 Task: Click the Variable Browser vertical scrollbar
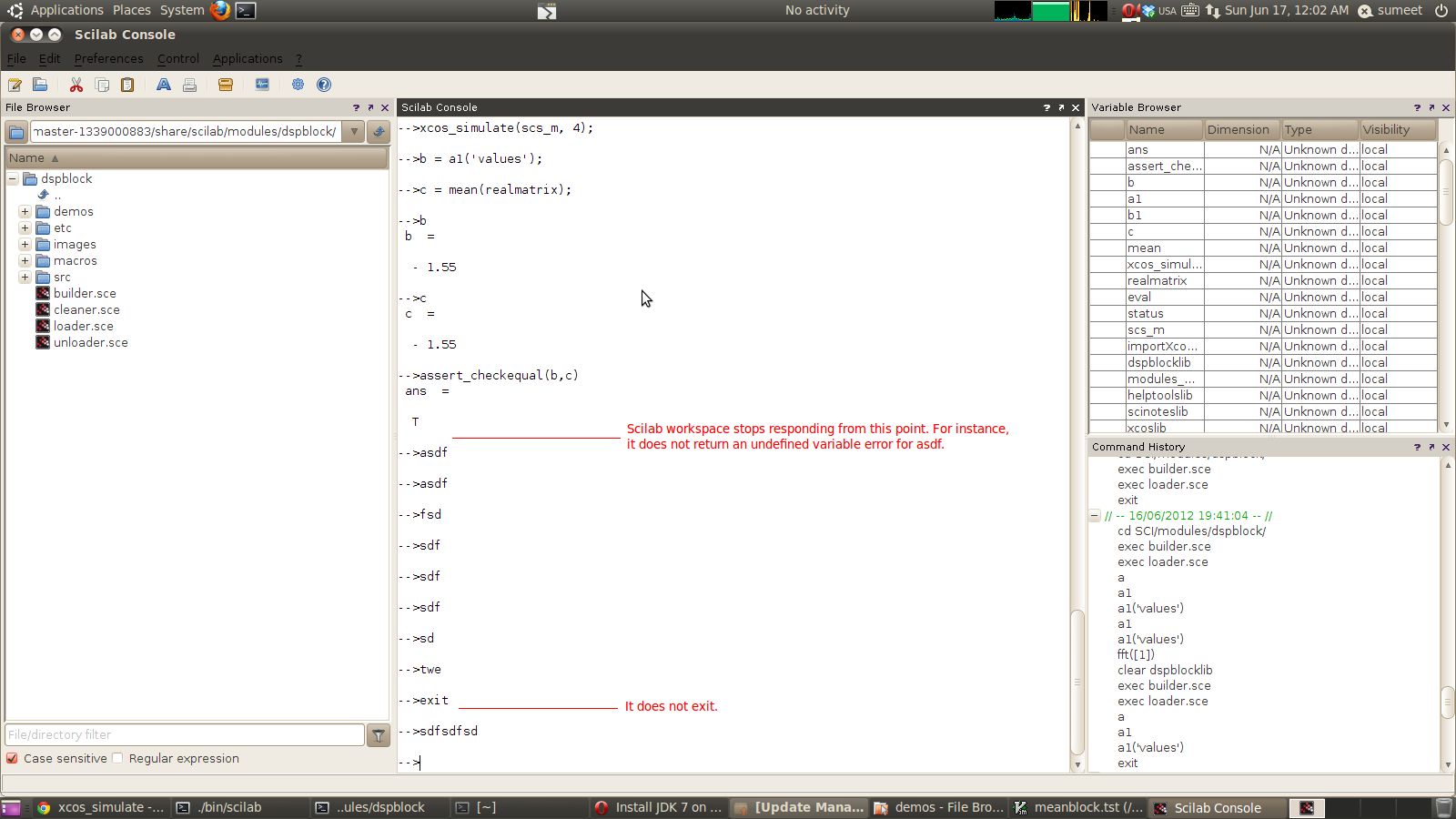(x=1446, y=192)
